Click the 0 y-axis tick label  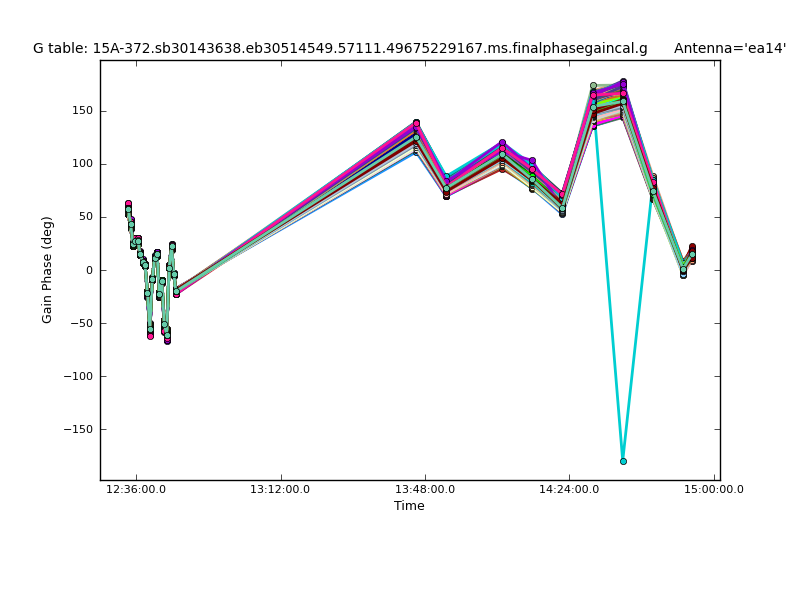(89, 270)
